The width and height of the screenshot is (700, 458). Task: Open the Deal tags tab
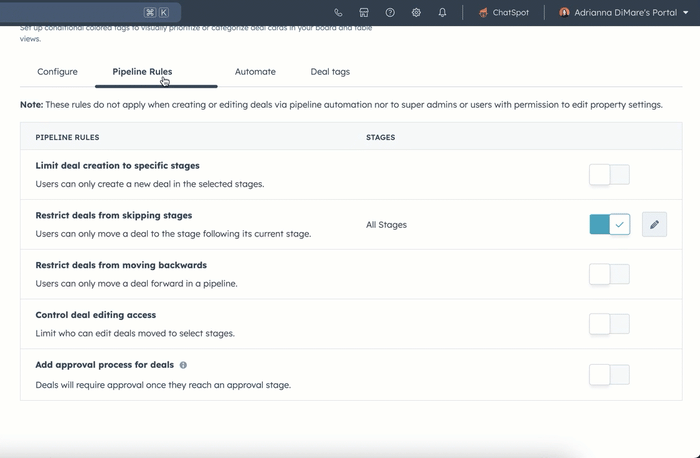pos(330,71)
